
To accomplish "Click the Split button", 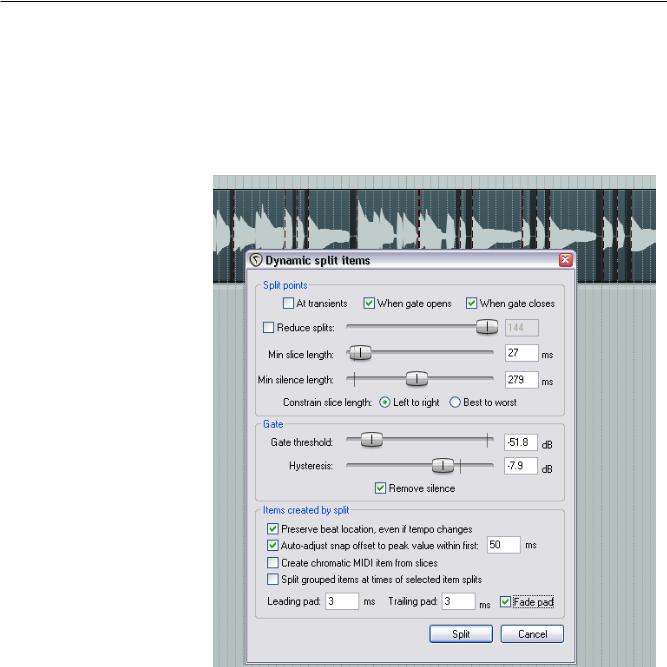I will pyautogui.click(x=461, y=634).
